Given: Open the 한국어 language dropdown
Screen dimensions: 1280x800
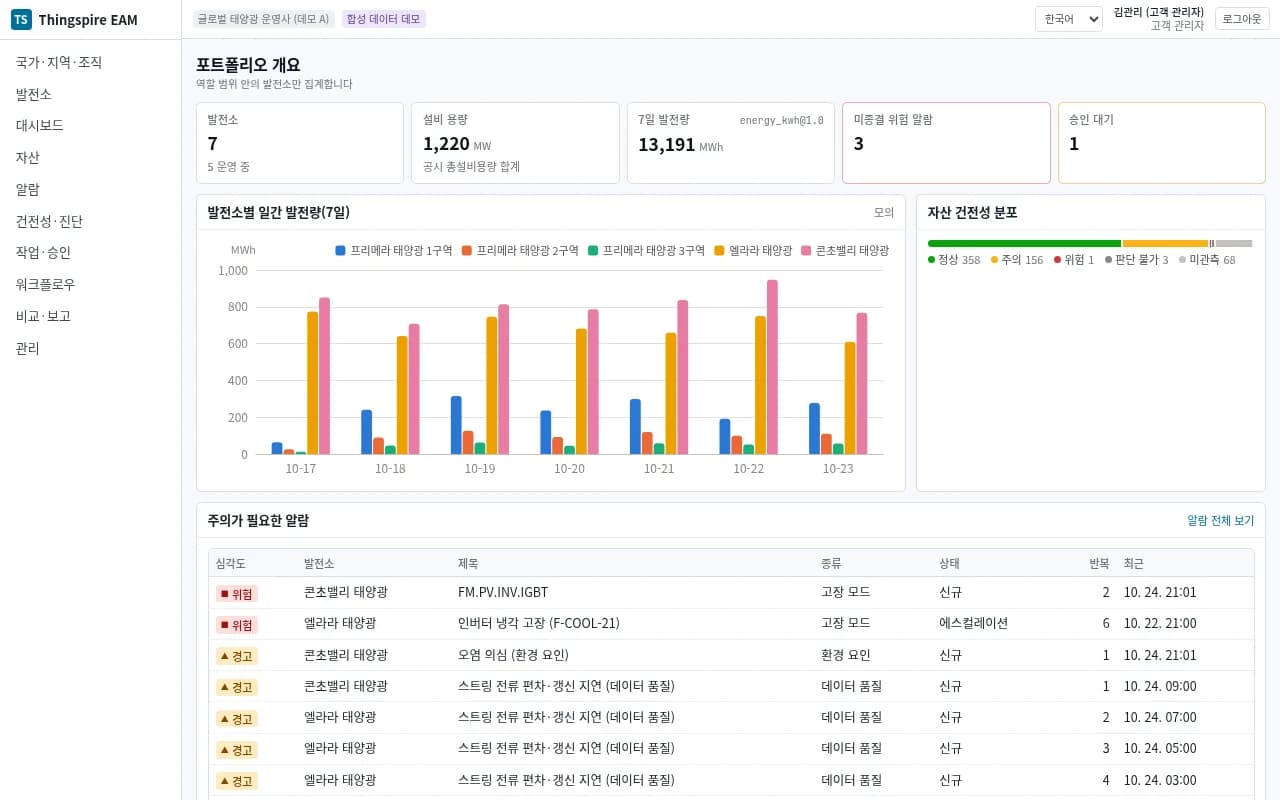Looking at the screenshot, I should 1068,19.
